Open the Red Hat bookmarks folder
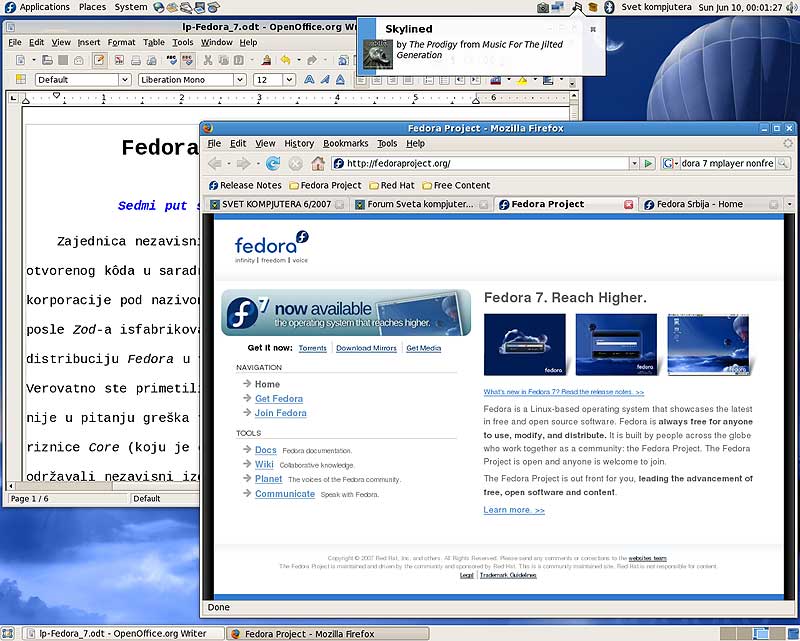The height and width of the screenshot is (641, 800). (x=392, y=185)
